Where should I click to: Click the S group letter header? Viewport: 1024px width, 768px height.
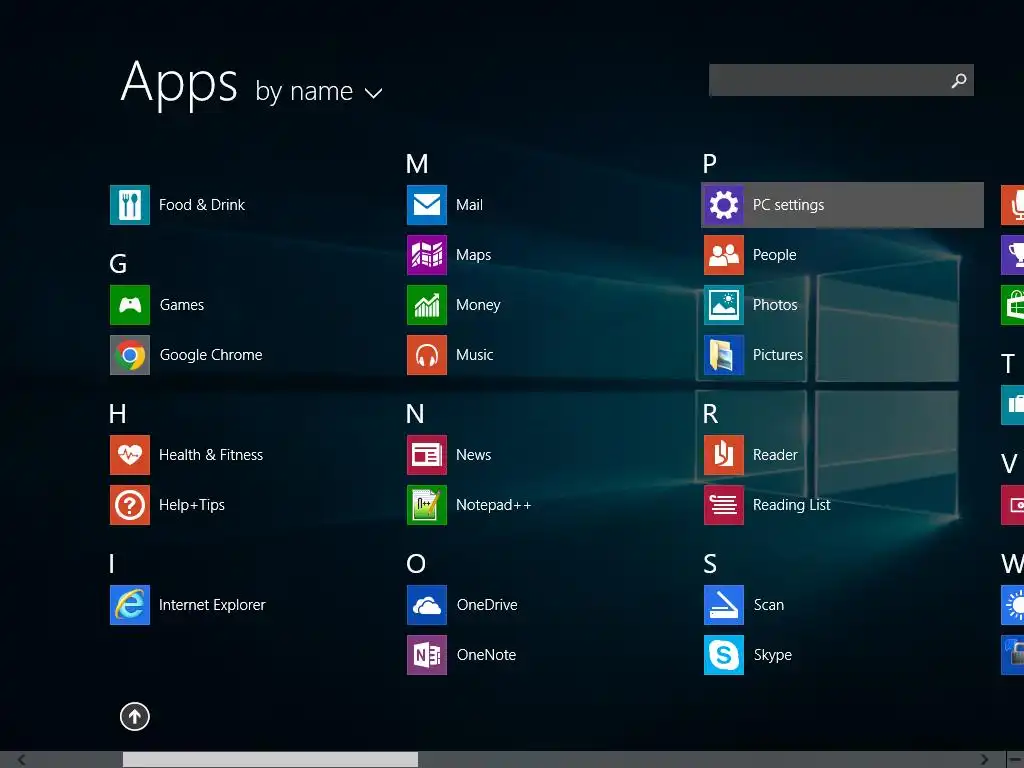[x=710, y=564]
